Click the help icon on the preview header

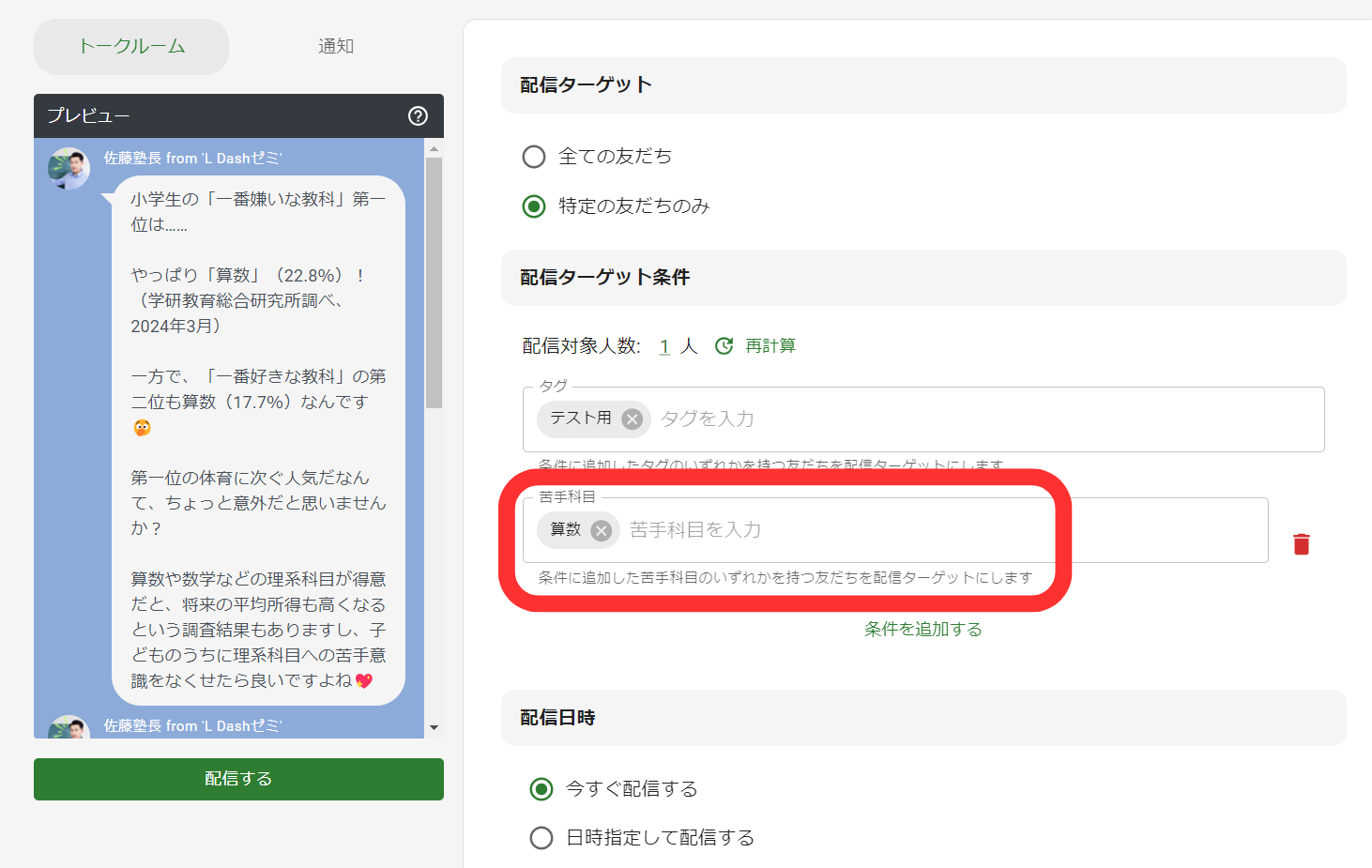(x=419, y=116)
